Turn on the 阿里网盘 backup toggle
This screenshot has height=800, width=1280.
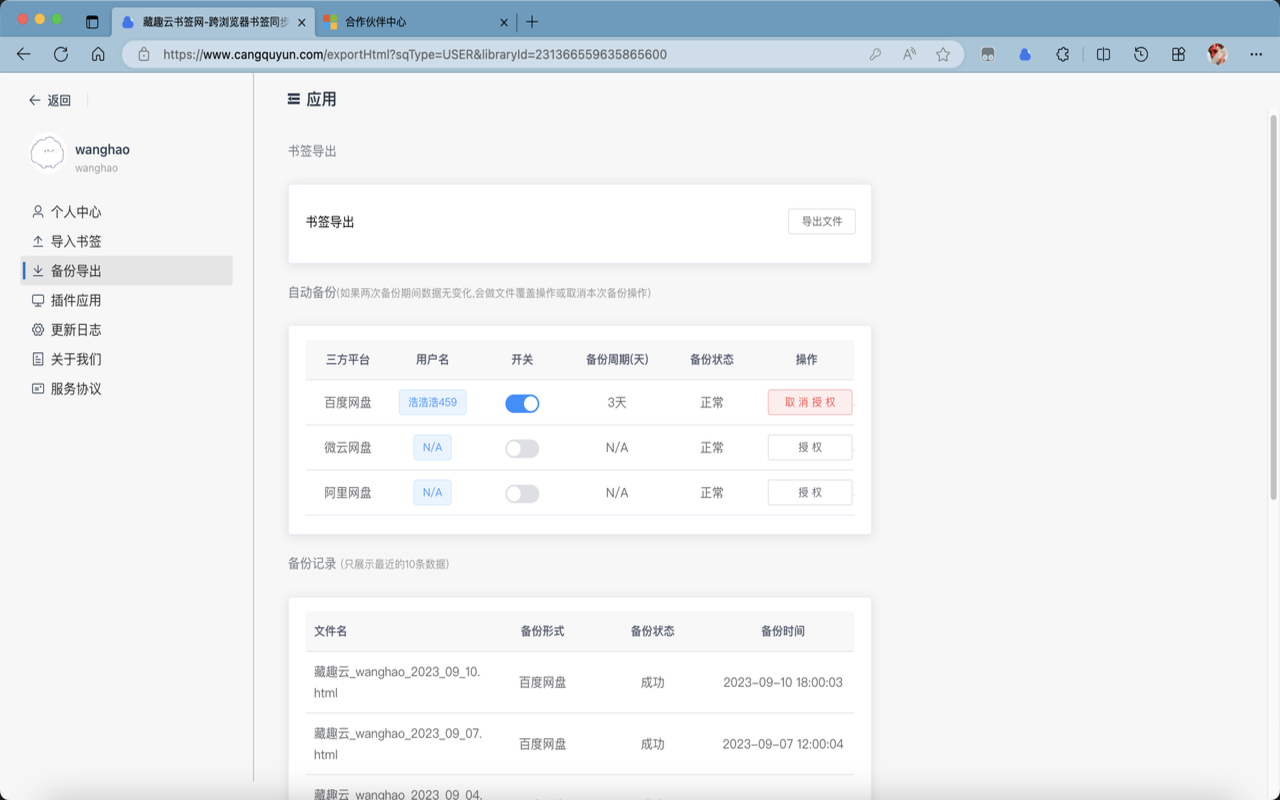(521, 492)
